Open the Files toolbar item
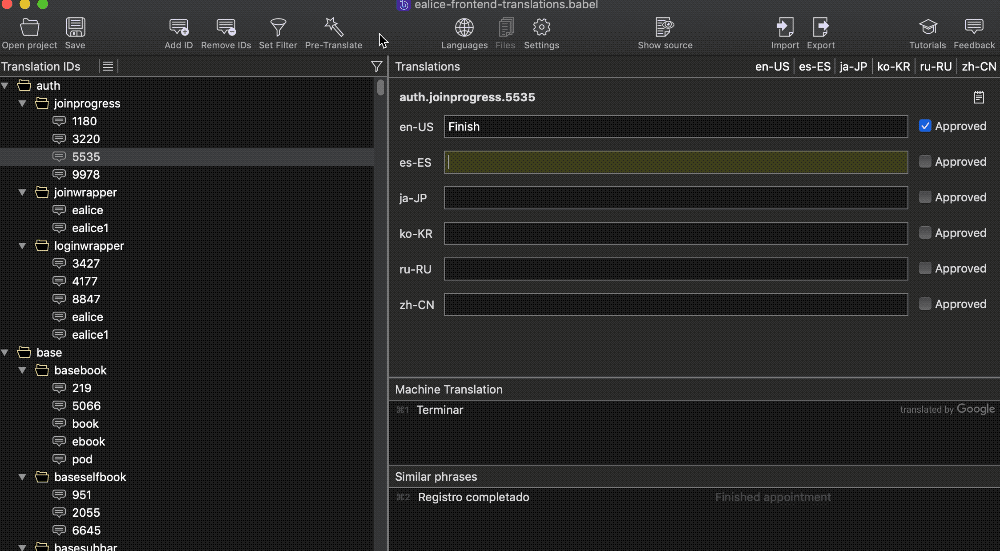The image size is (1000, 551). (506, 27)
